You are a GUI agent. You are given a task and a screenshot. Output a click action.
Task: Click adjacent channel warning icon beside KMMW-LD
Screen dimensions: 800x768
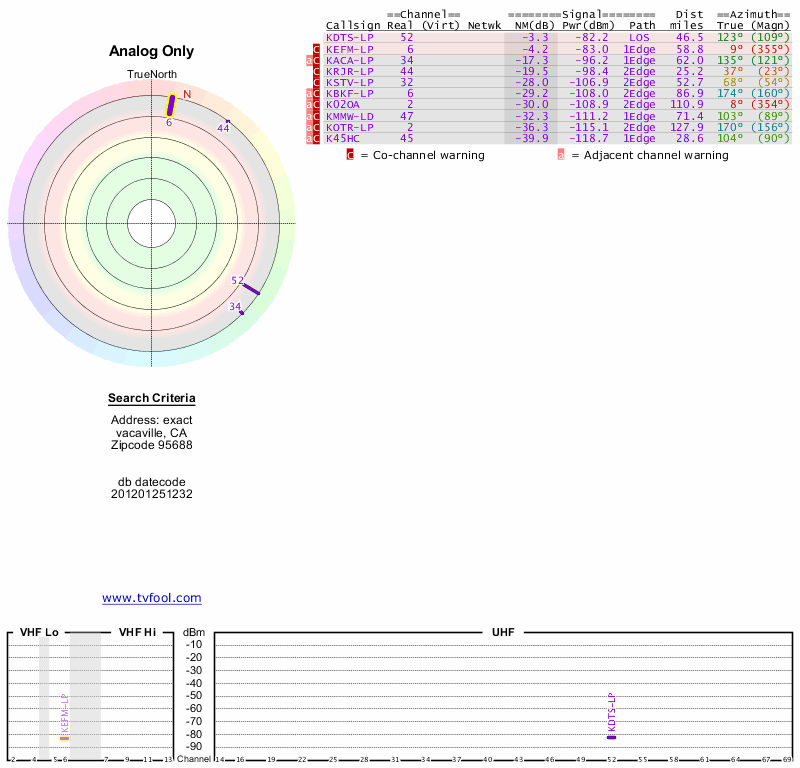pyautogui.click(x=309, y=116)
